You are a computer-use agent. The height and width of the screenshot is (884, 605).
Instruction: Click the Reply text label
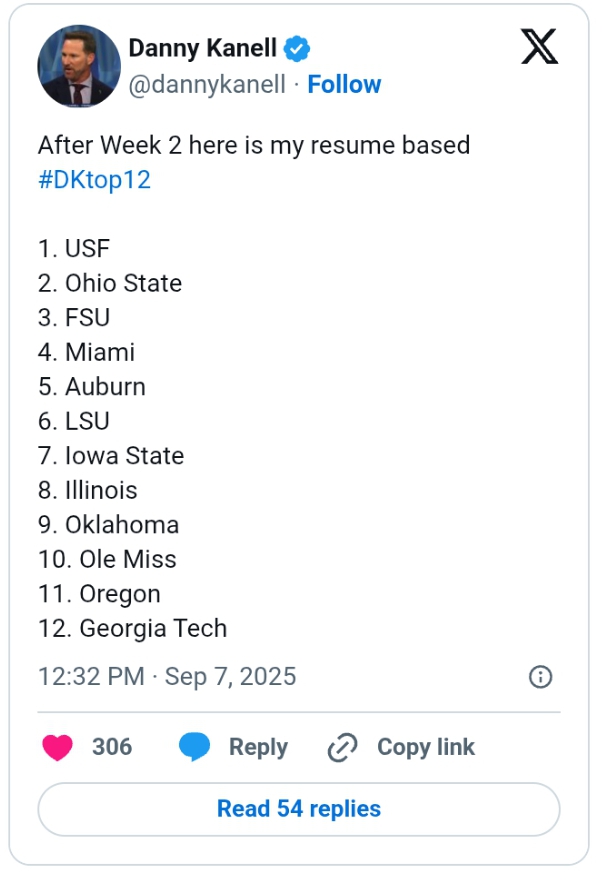coord(258,748)
